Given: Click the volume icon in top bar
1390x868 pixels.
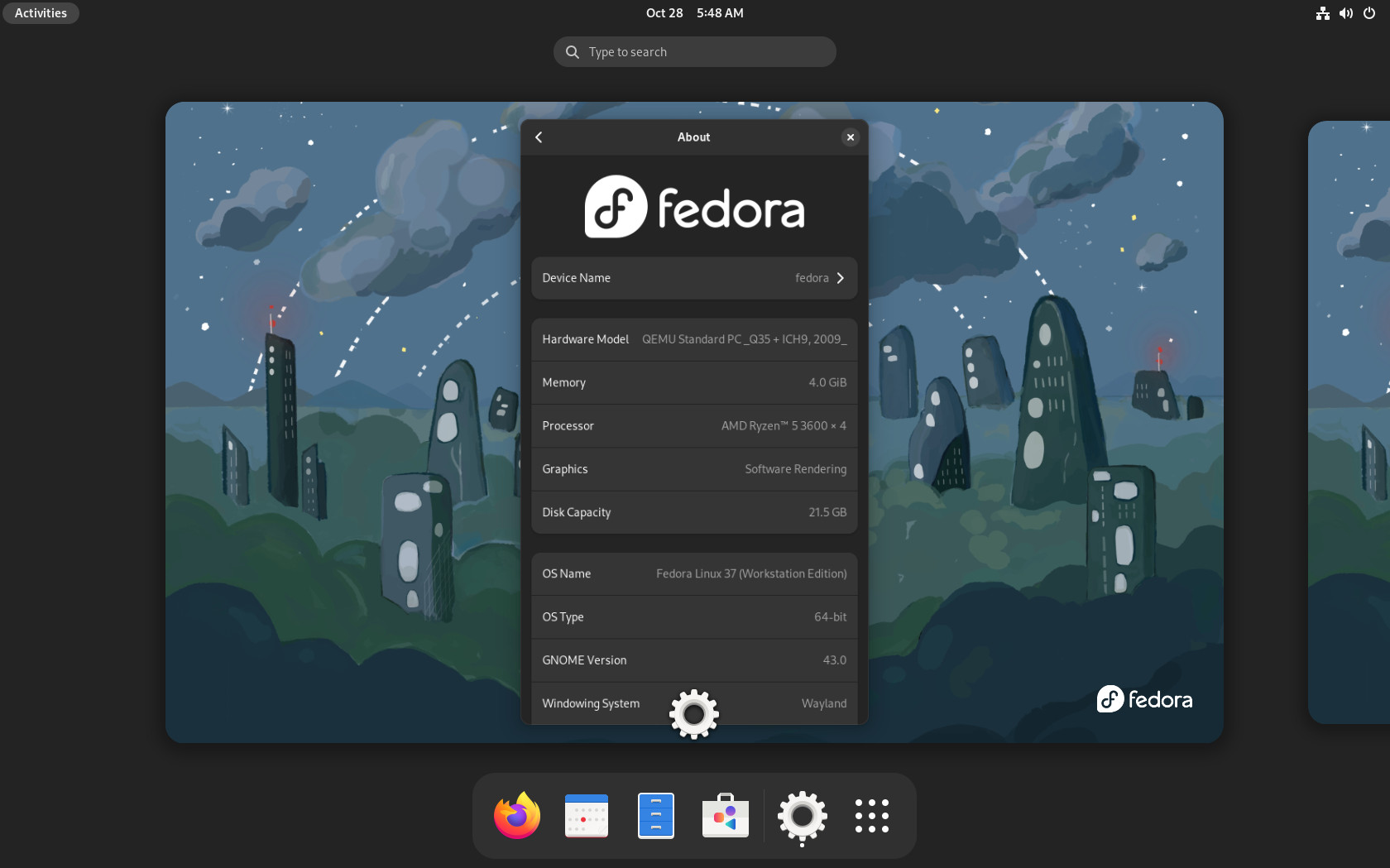Looking at the screenshot, I should coord(1346,13).
